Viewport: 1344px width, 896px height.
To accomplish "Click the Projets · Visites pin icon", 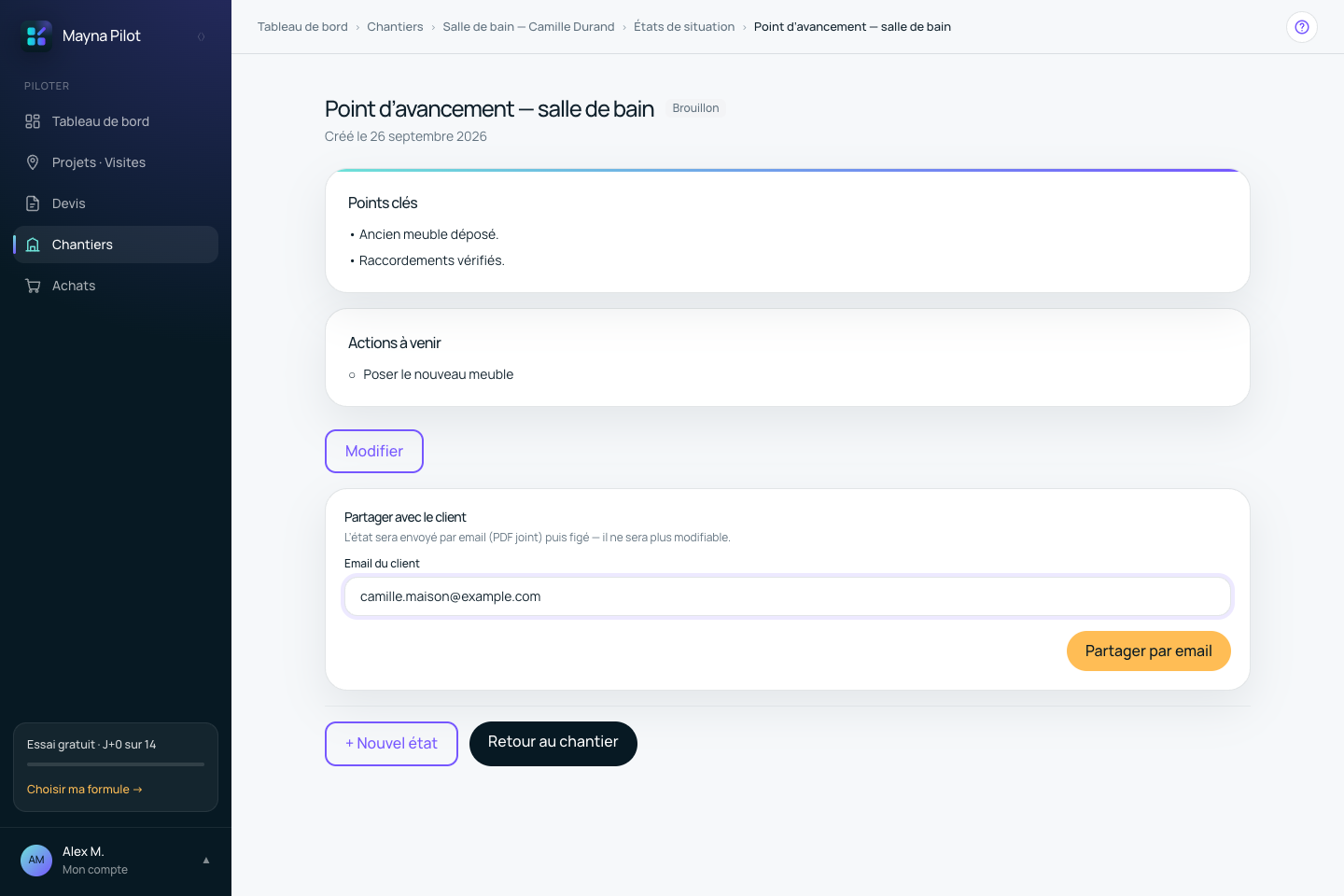I will click(33, 162).
